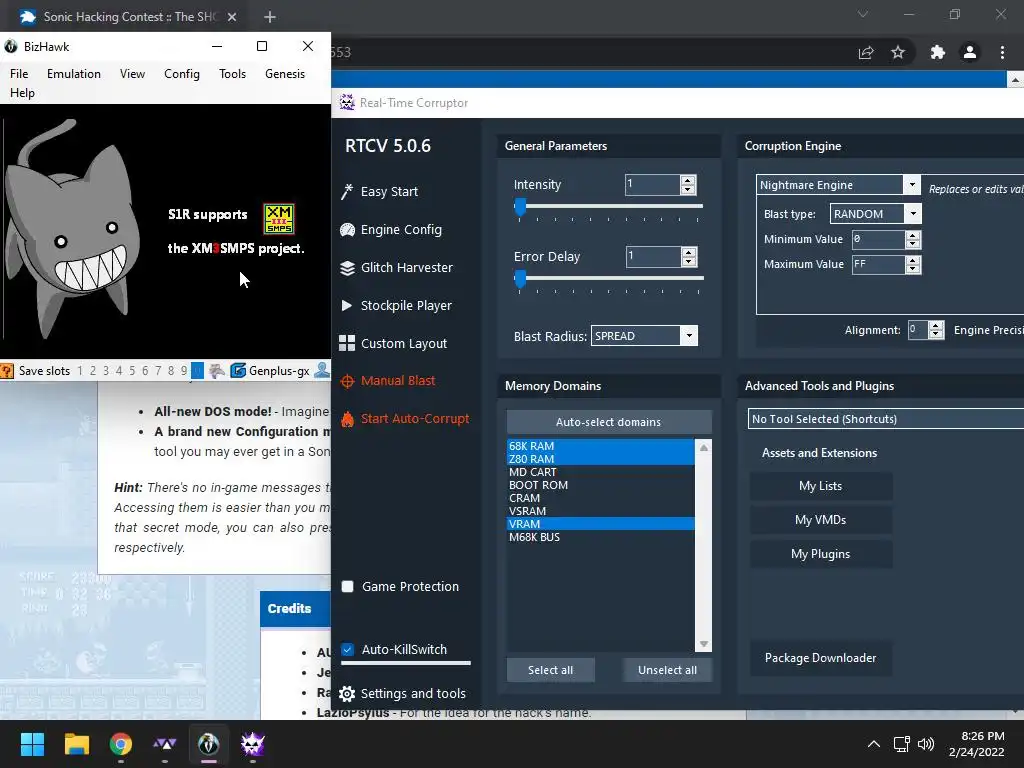Open the browser extensions puzzle icon
This screenshot has height=768, width=1024.
938,52
